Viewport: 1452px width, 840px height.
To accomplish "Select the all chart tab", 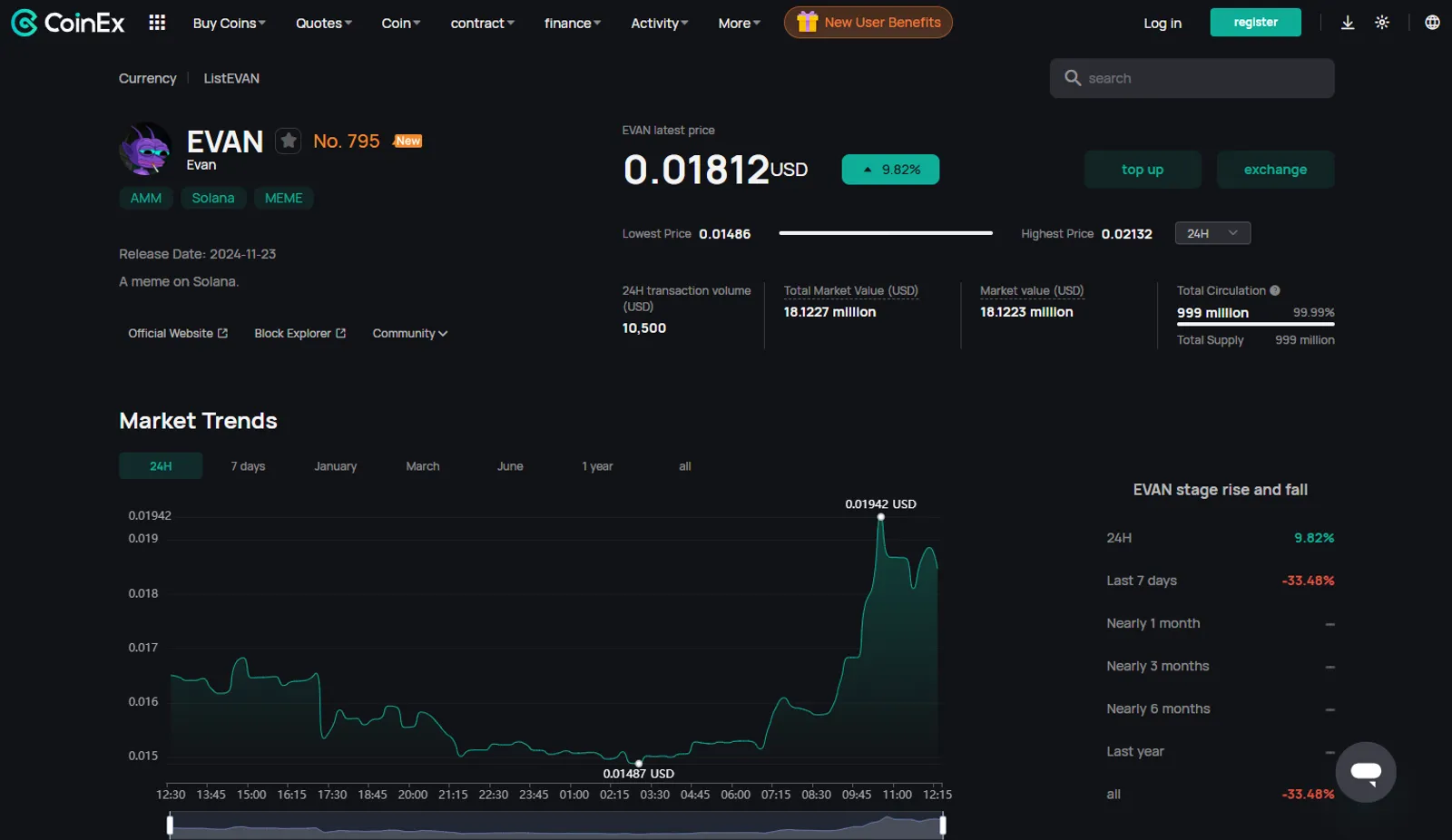I will [x=685, y=465].
